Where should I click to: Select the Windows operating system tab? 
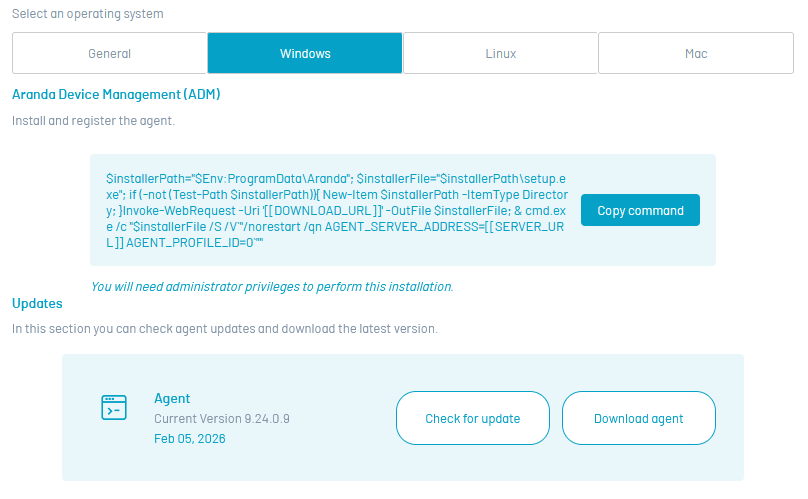click(x=305, y=53)
